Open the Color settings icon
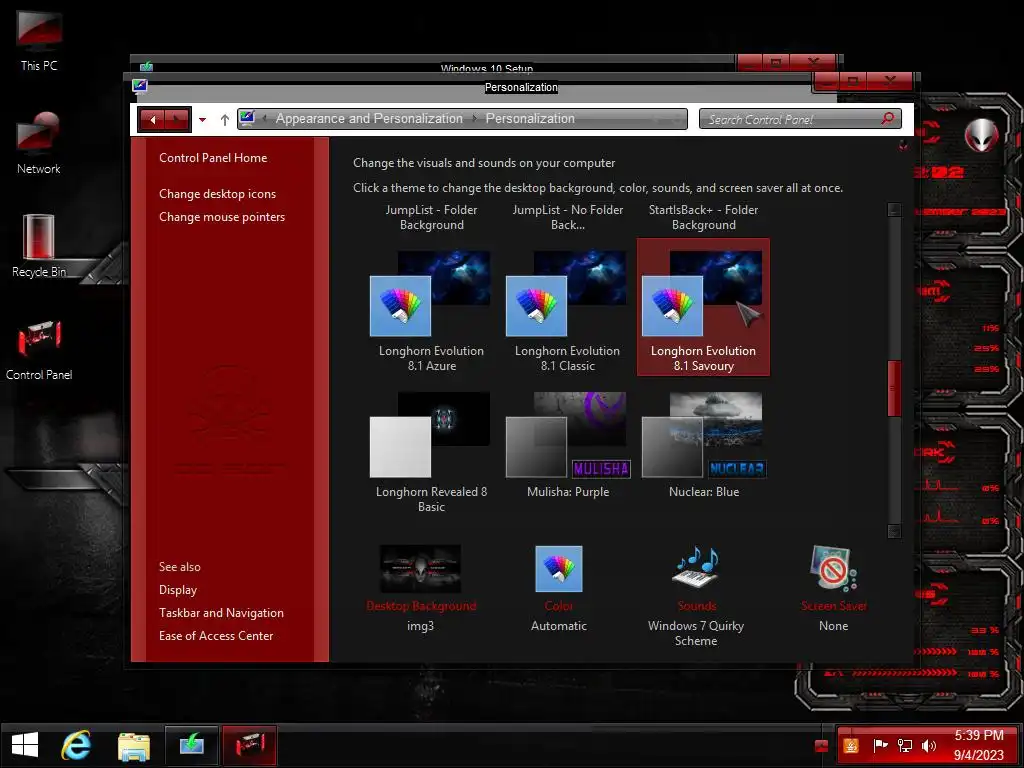Viewport: 1024px width, 768px height. [558, 568]
